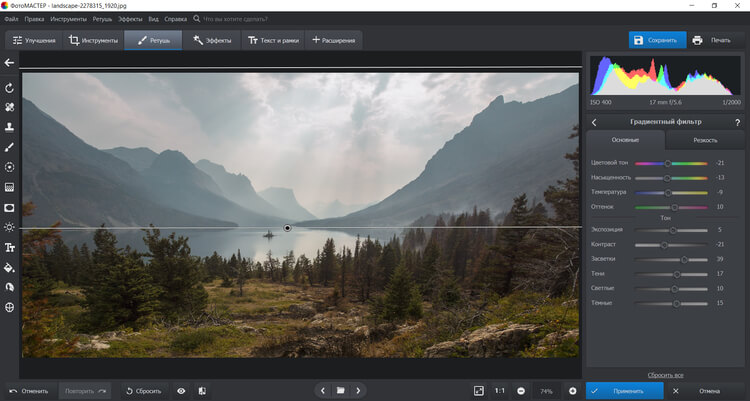Choose the gradient filter tool

9,187
